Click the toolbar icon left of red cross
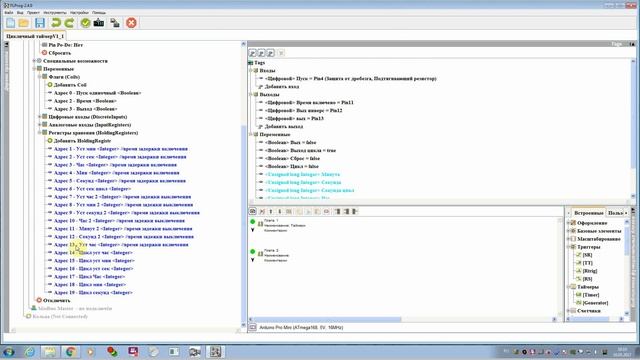 click(115, 23)
